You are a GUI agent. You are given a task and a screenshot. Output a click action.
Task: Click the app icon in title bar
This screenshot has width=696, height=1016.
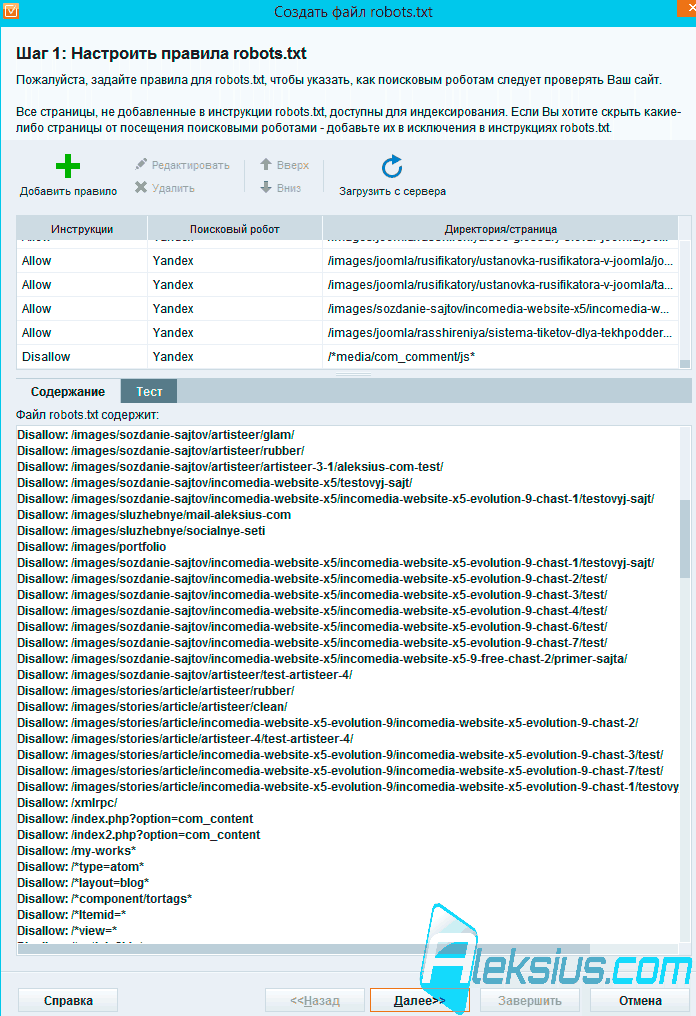(x=10, y=10)
